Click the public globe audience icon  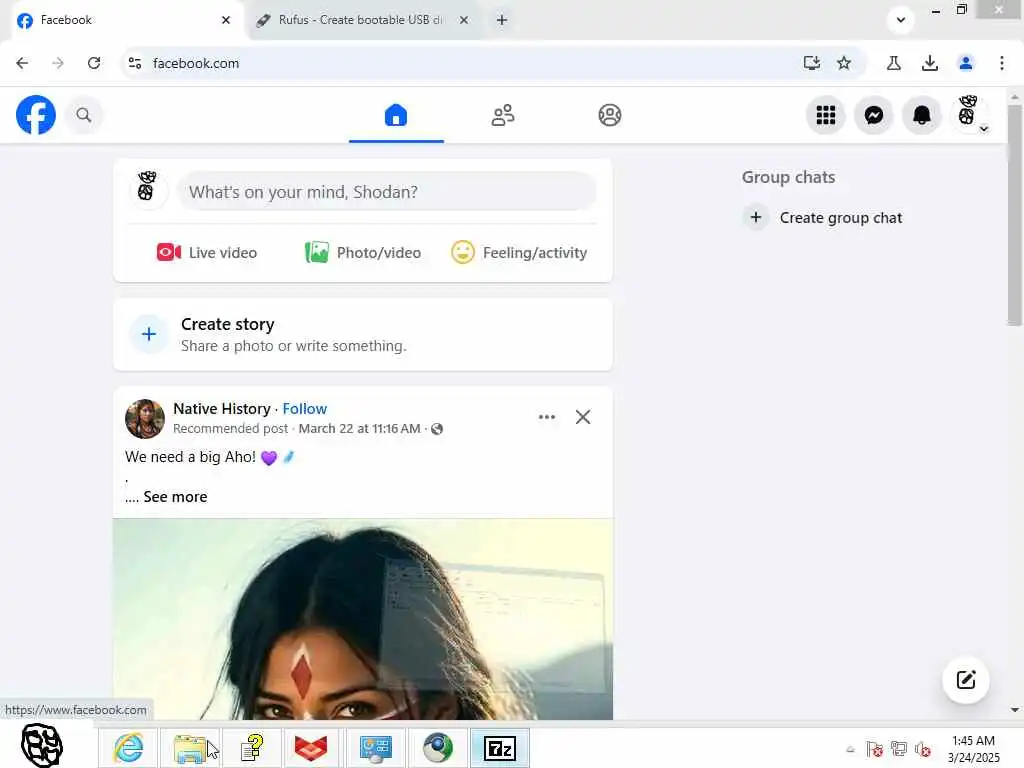click(438, 428)
